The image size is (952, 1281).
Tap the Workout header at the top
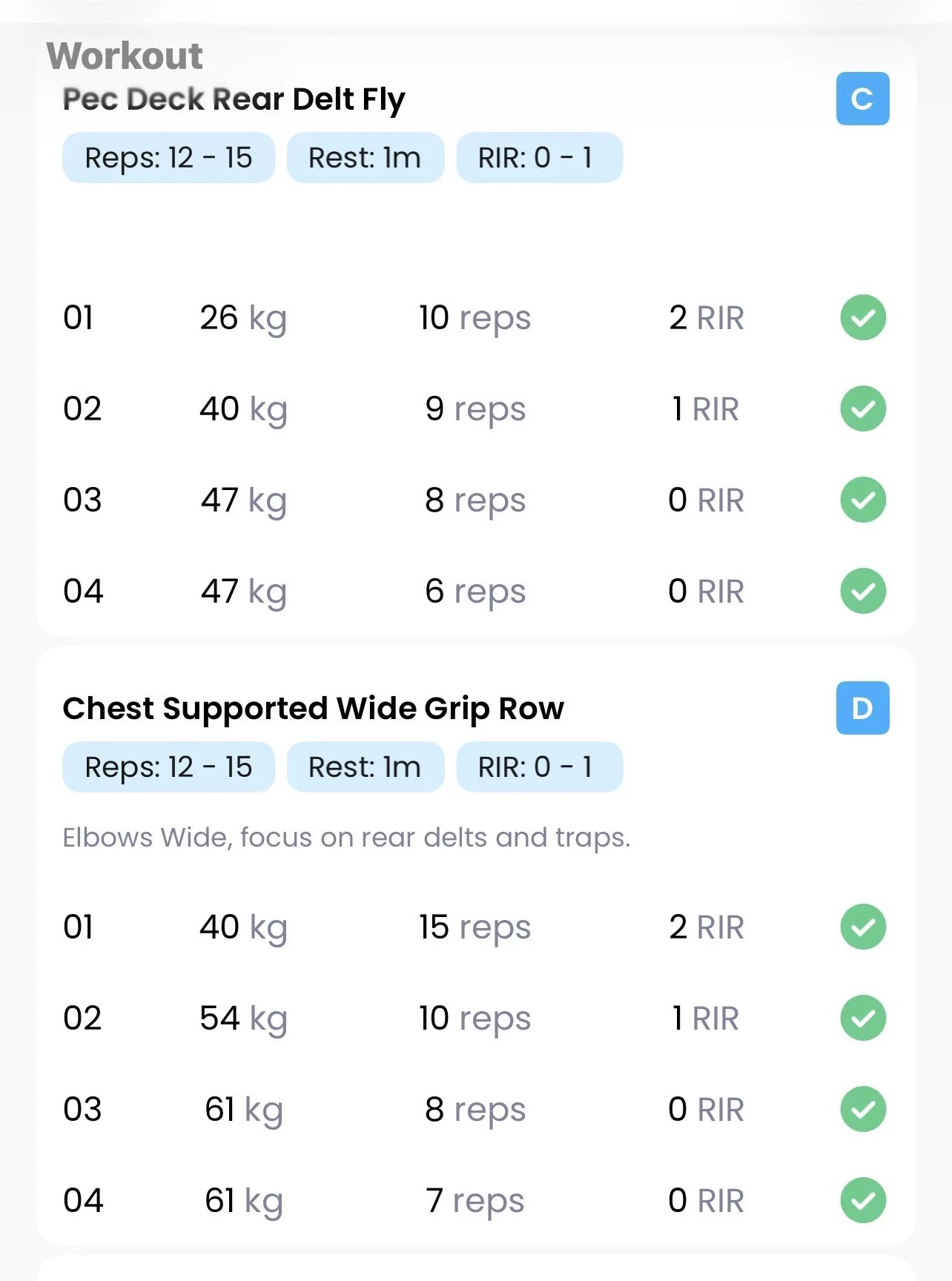tap(125, 56)
